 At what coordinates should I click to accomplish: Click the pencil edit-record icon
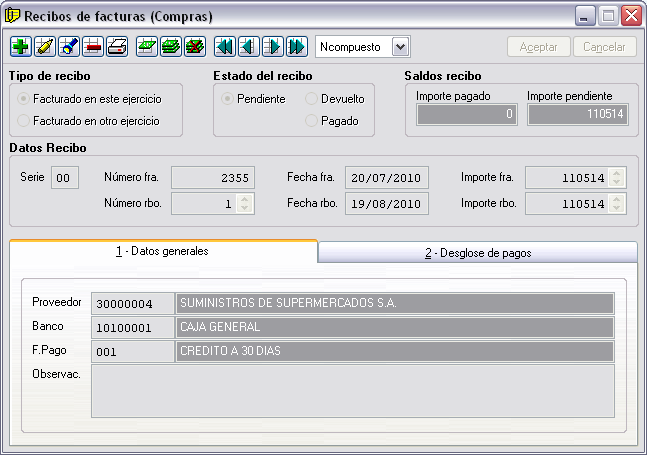pyautogui.click(x=45, y=47)
